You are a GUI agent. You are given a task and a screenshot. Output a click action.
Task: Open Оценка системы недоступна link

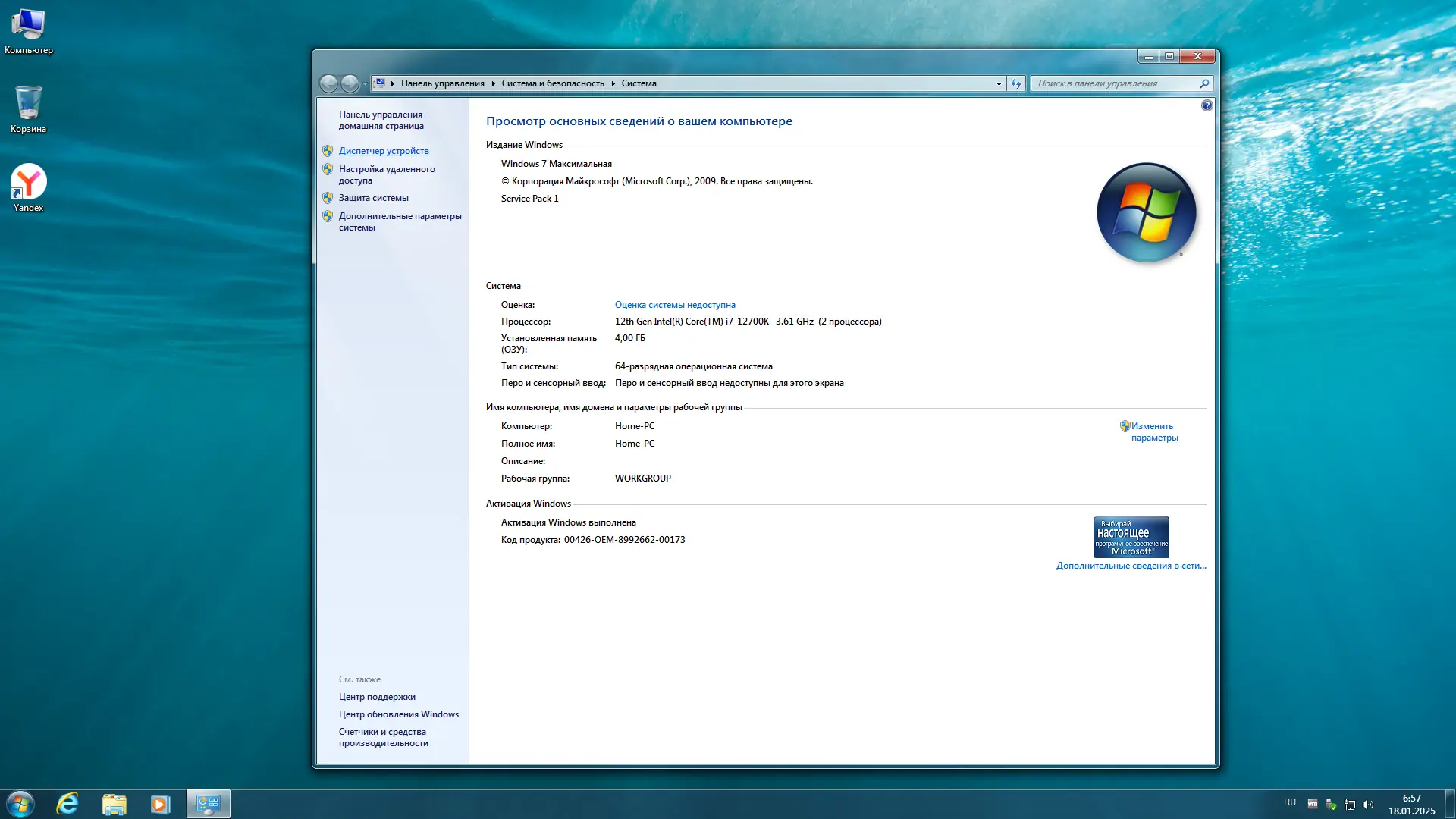[675, 305]
